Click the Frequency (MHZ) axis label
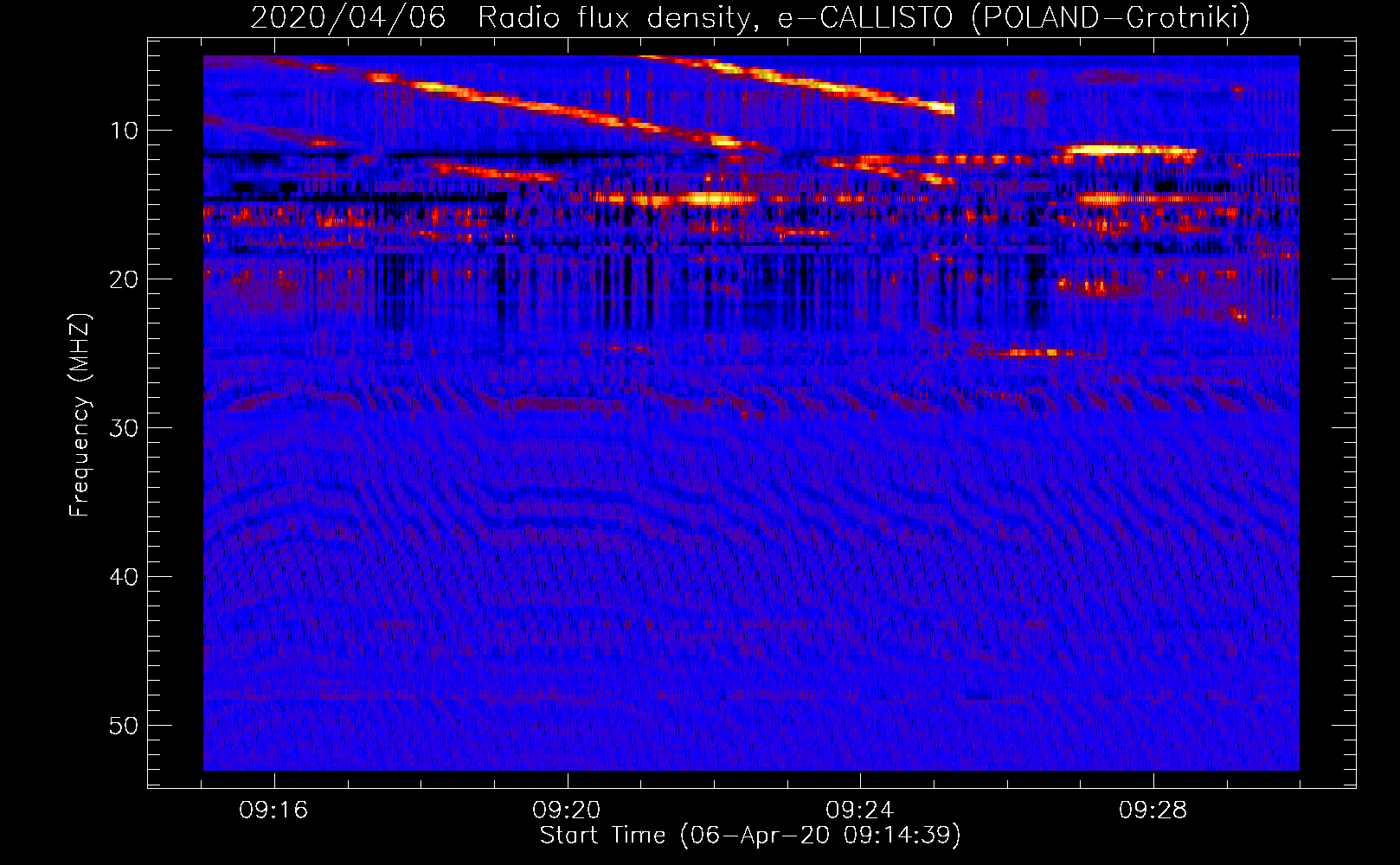The height and width of the screenshot is (865, 1400). 80,415
